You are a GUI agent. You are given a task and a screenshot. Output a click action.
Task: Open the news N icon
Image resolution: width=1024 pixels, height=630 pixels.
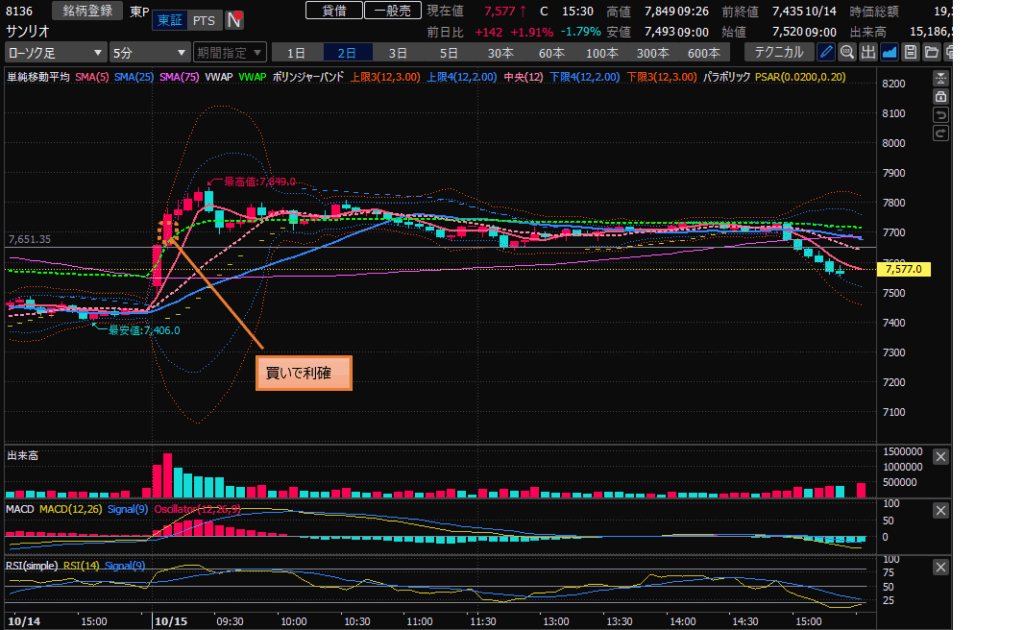pos(234,20)
